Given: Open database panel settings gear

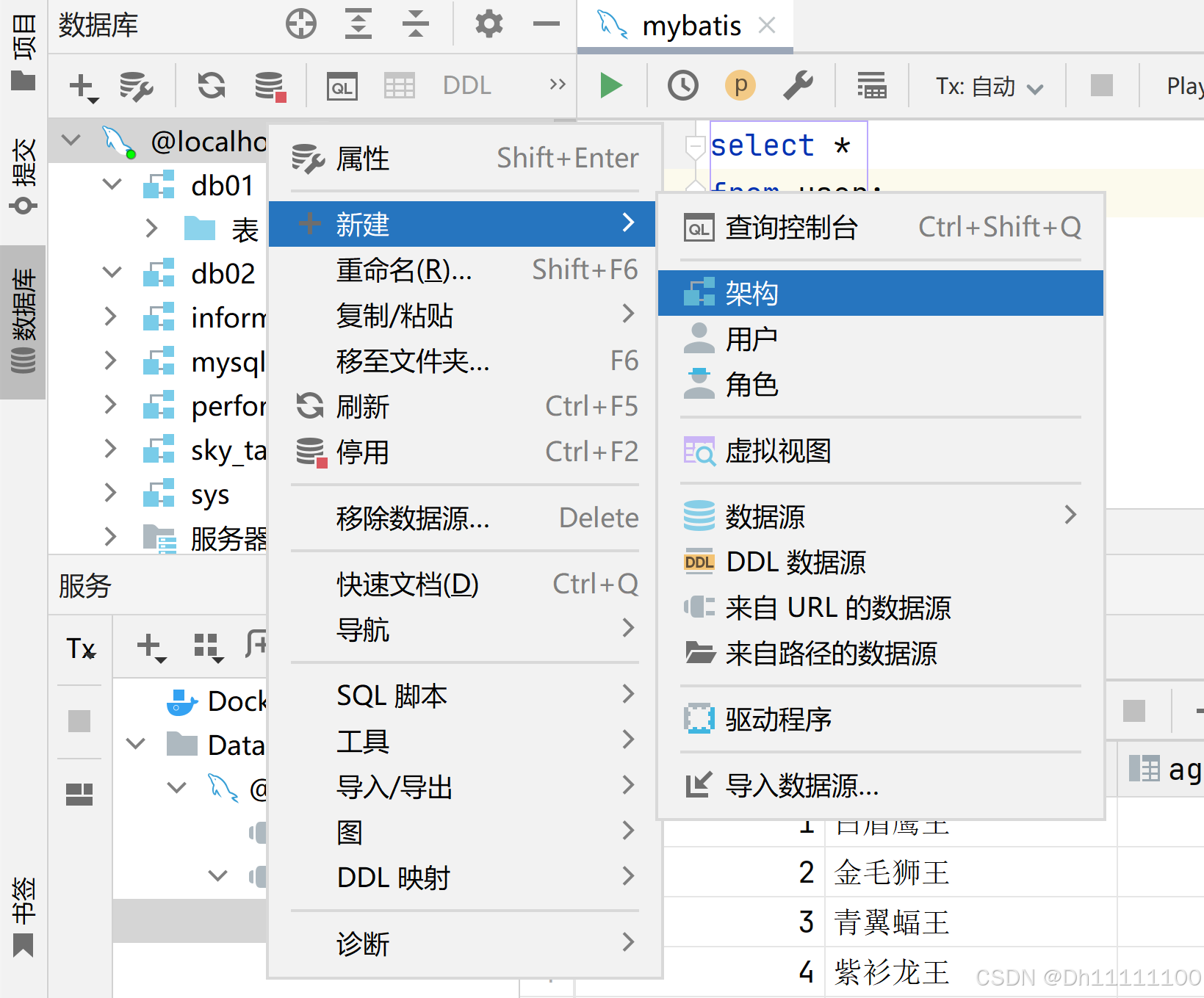Looking at the screenshot, I should click(489, 24).
